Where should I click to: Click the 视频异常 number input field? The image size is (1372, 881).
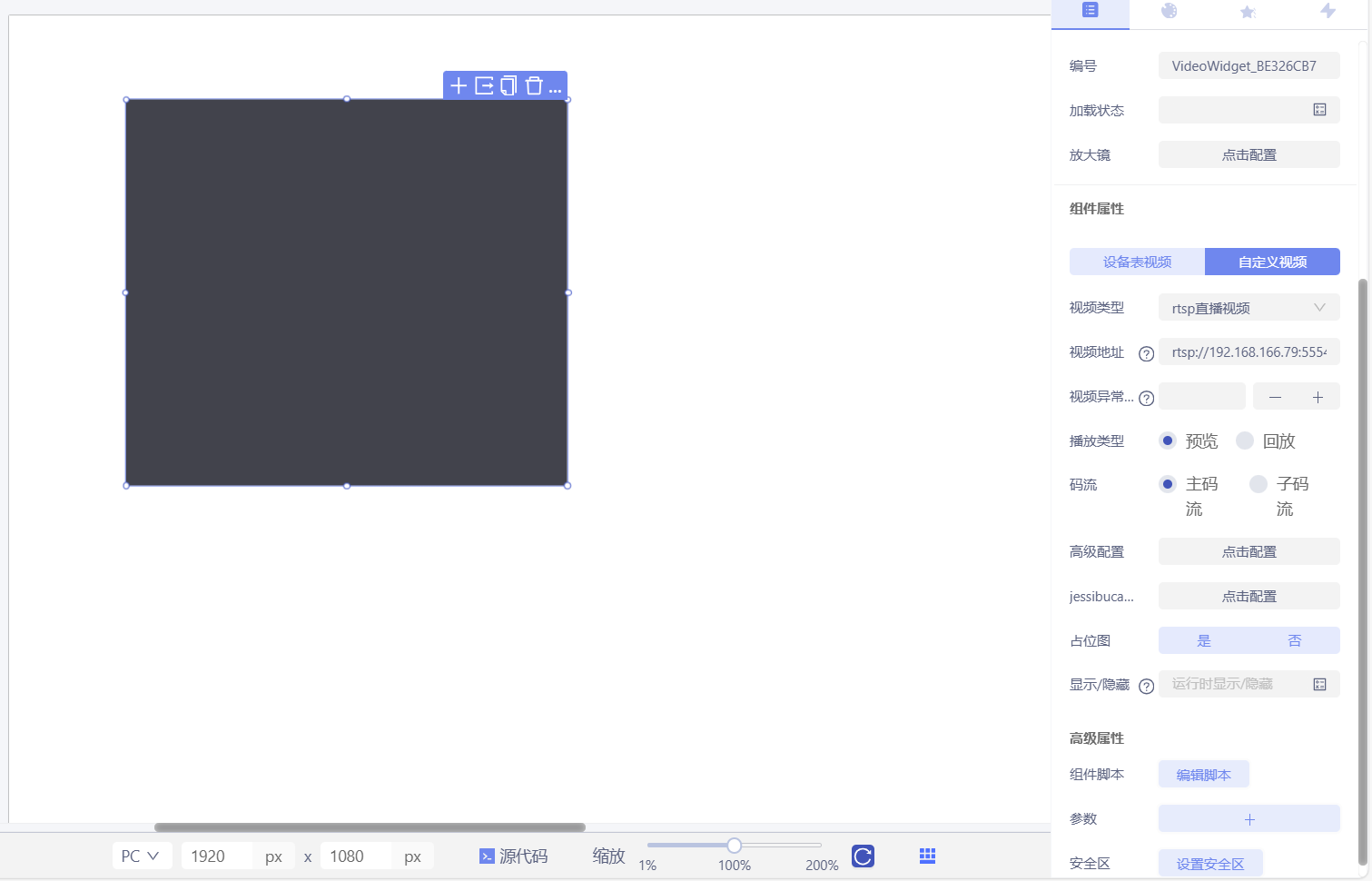click(x=1201, y=396)
